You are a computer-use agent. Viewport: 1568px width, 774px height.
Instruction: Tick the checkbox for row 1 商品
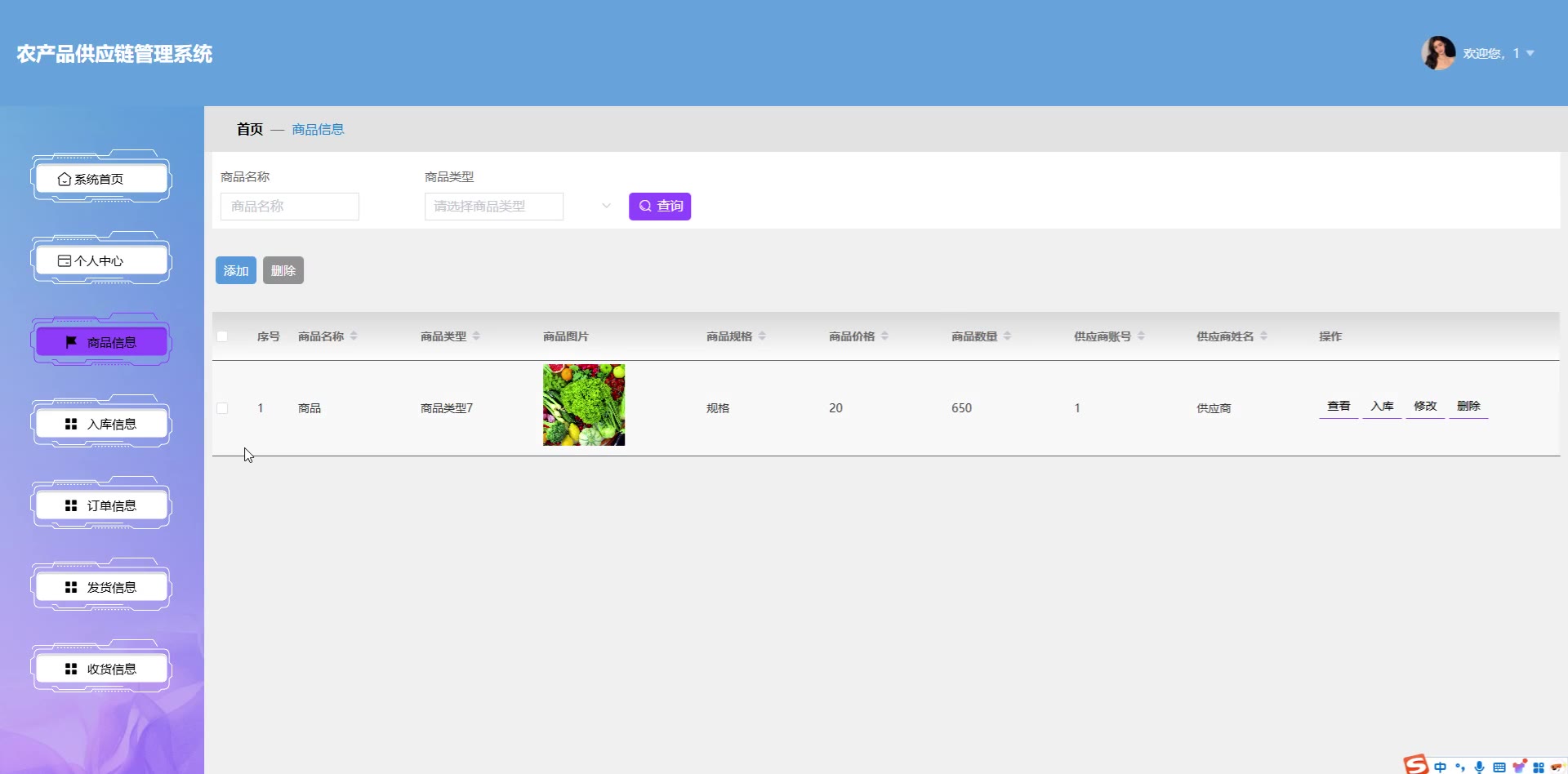coord(222,408)
